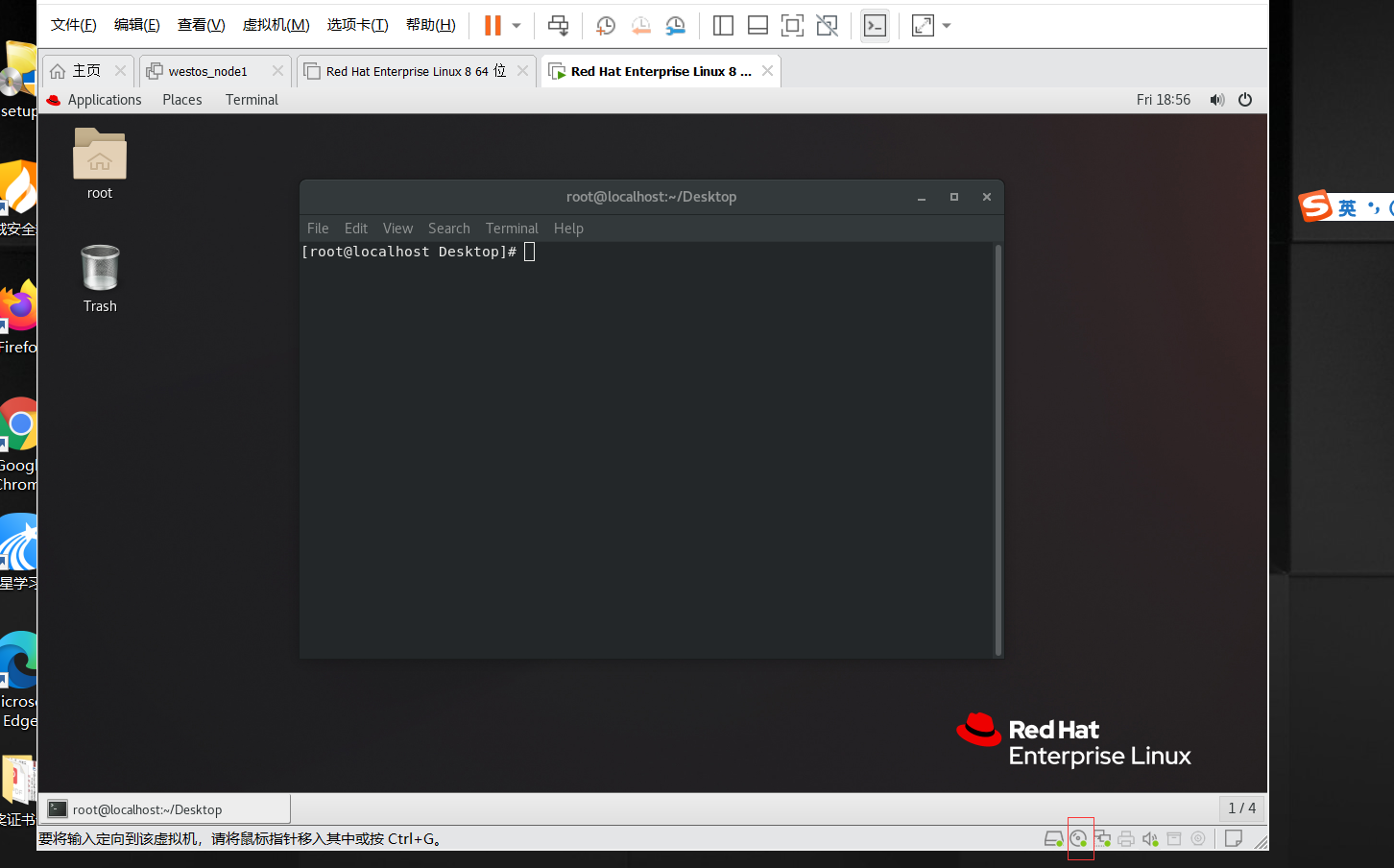
Task: Click the Microsoft Edge desktop shortcut
Action: pos(18,680)
